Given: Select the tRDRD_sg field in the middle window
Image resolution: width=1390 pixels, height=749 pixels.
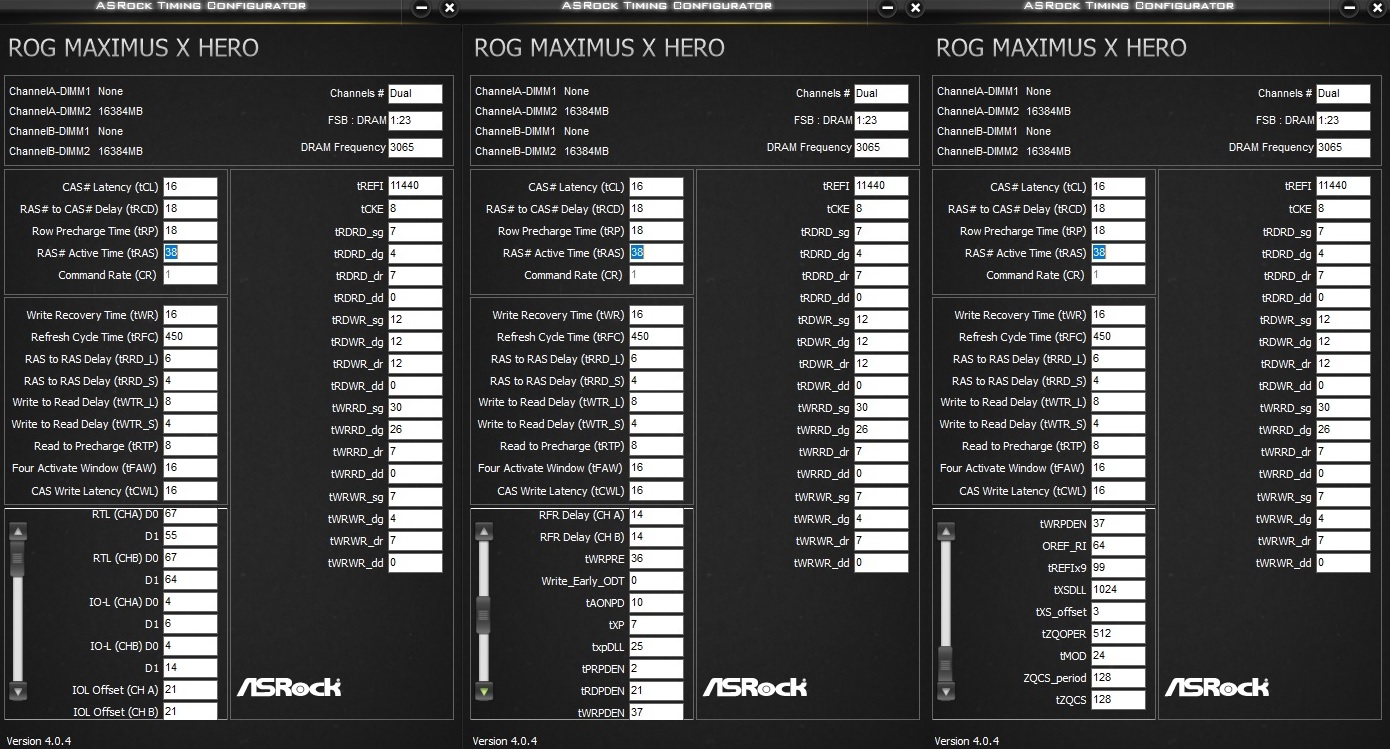Looking at the screenshot, I should (881, 232).
